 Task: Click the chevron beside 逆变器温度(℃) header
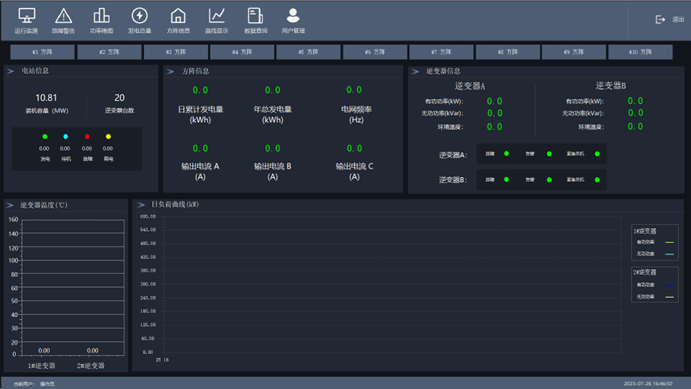[10, 205]
